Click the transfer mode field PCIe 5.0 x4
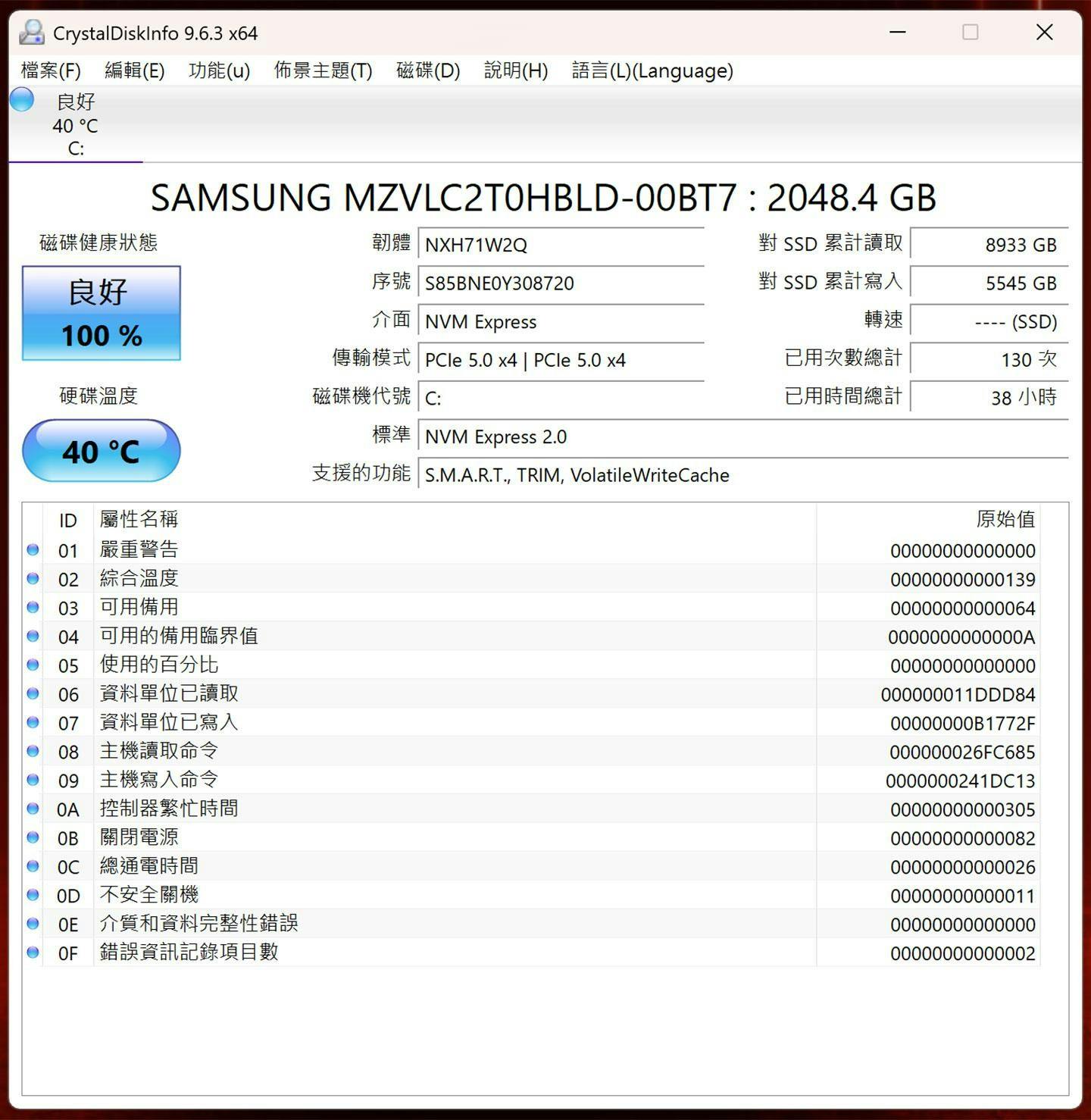Screen dimensions: 1091x1120 point(561,360)
